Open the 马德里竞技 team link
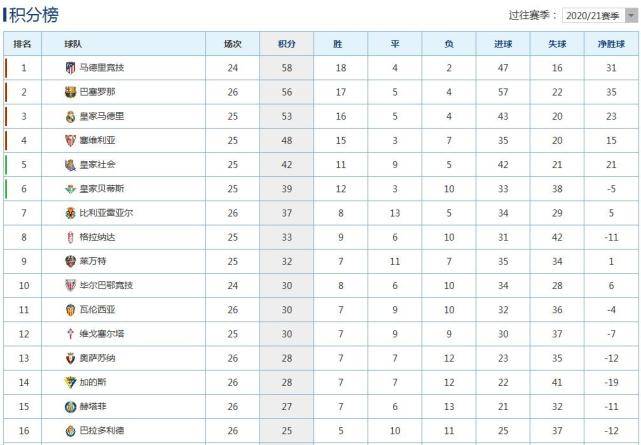The image size is (641, 445). pyautogui.click(x=101, y=68)
